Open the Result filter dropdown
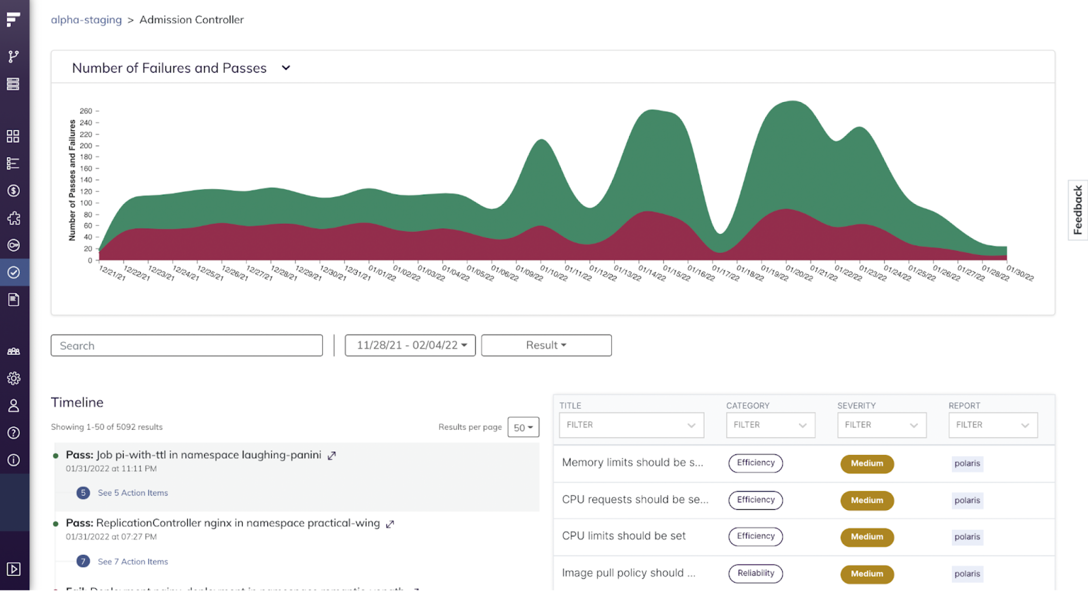This screenshot has height=594, width=1088. tap(546, 345)
